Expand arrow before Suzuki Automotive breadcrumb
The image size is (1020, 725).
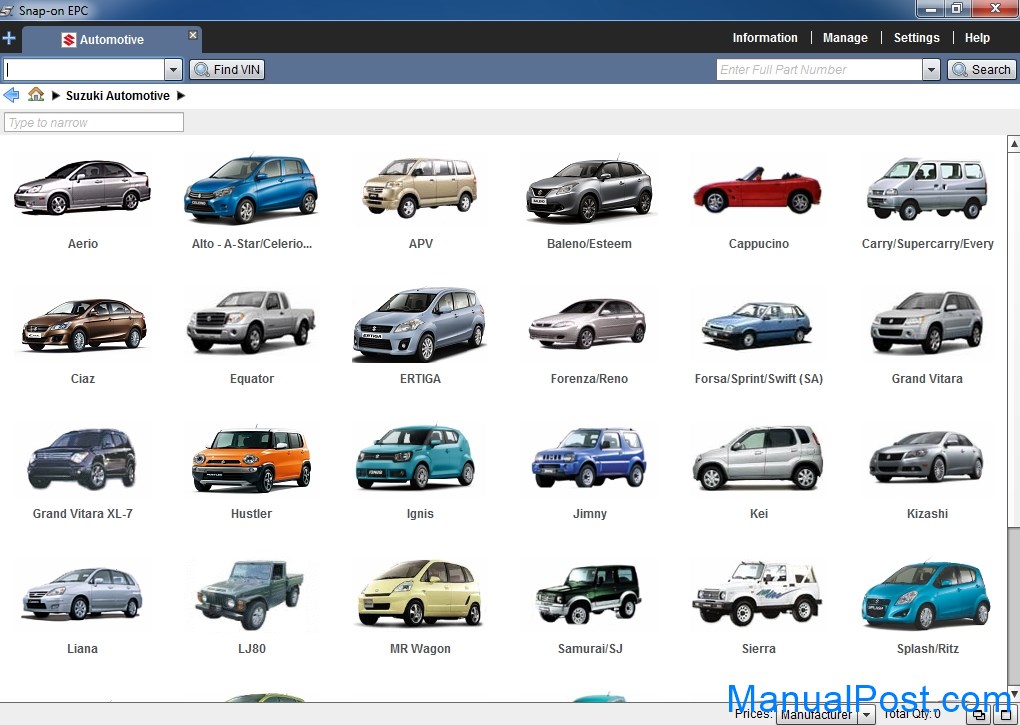[x=55, y=96]
